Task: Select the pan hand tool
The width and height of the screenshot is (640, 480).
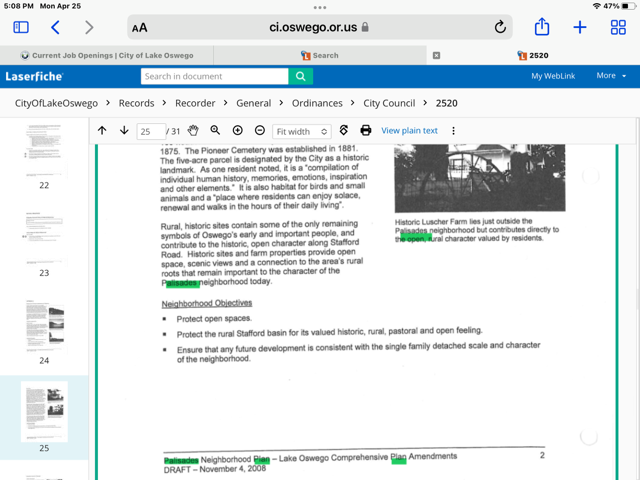Action: 193,131
